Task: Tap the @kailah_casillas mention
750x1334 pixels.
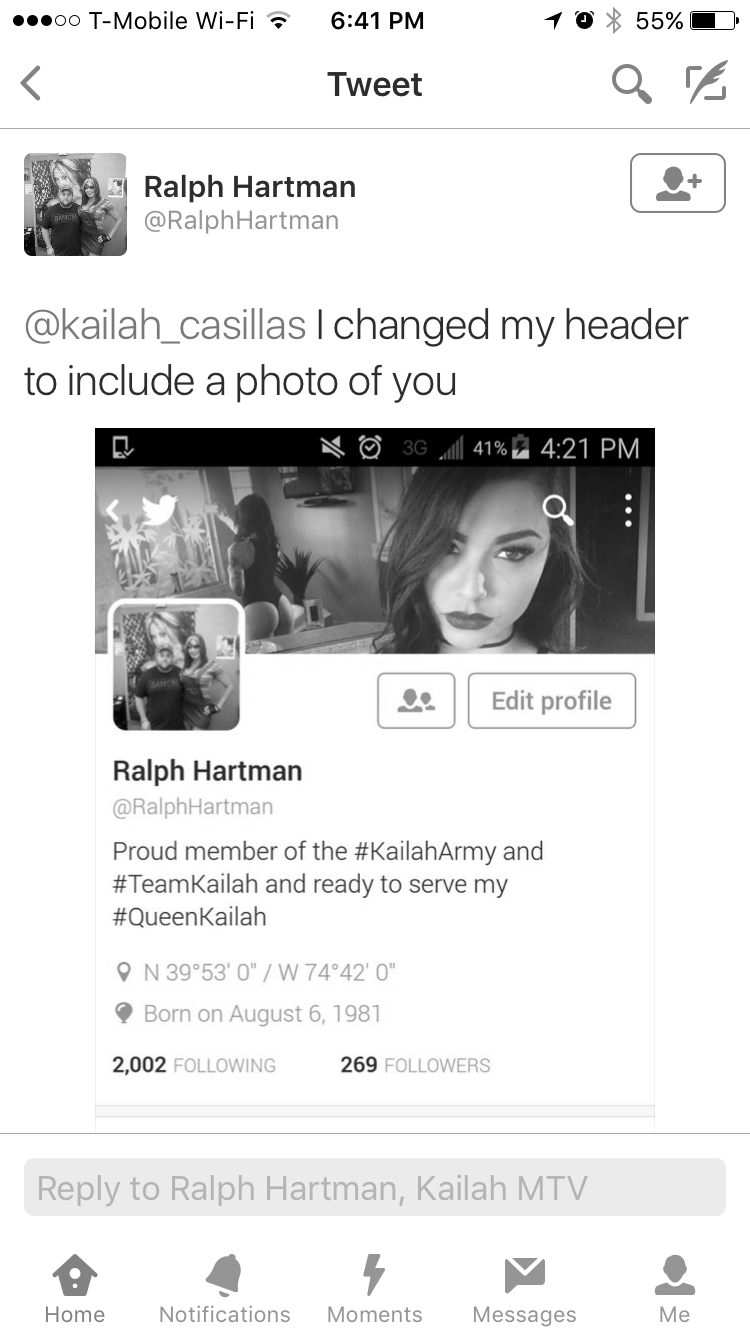Action: [164, 326]
